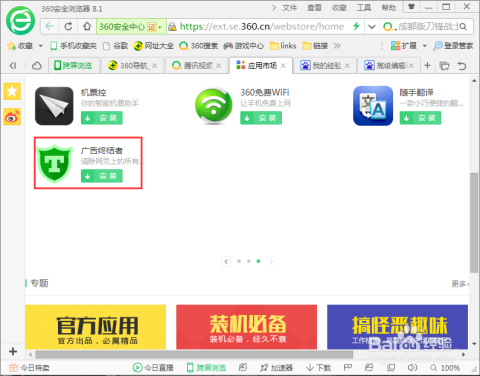
Task: Expand the 收藏 dropdown arrow
Action: coord(41,46)
